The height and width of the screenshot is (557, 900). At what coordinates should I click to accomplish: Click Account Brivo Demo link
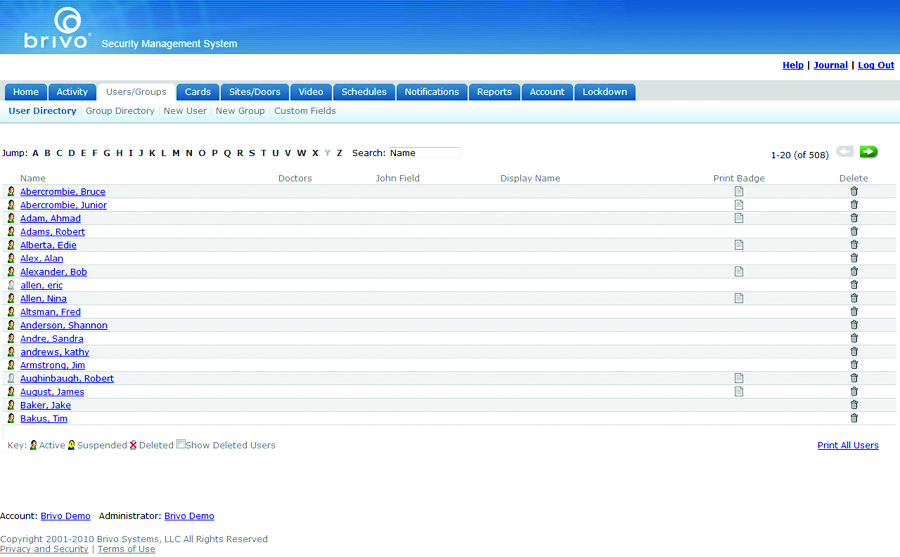pos(65,516)
